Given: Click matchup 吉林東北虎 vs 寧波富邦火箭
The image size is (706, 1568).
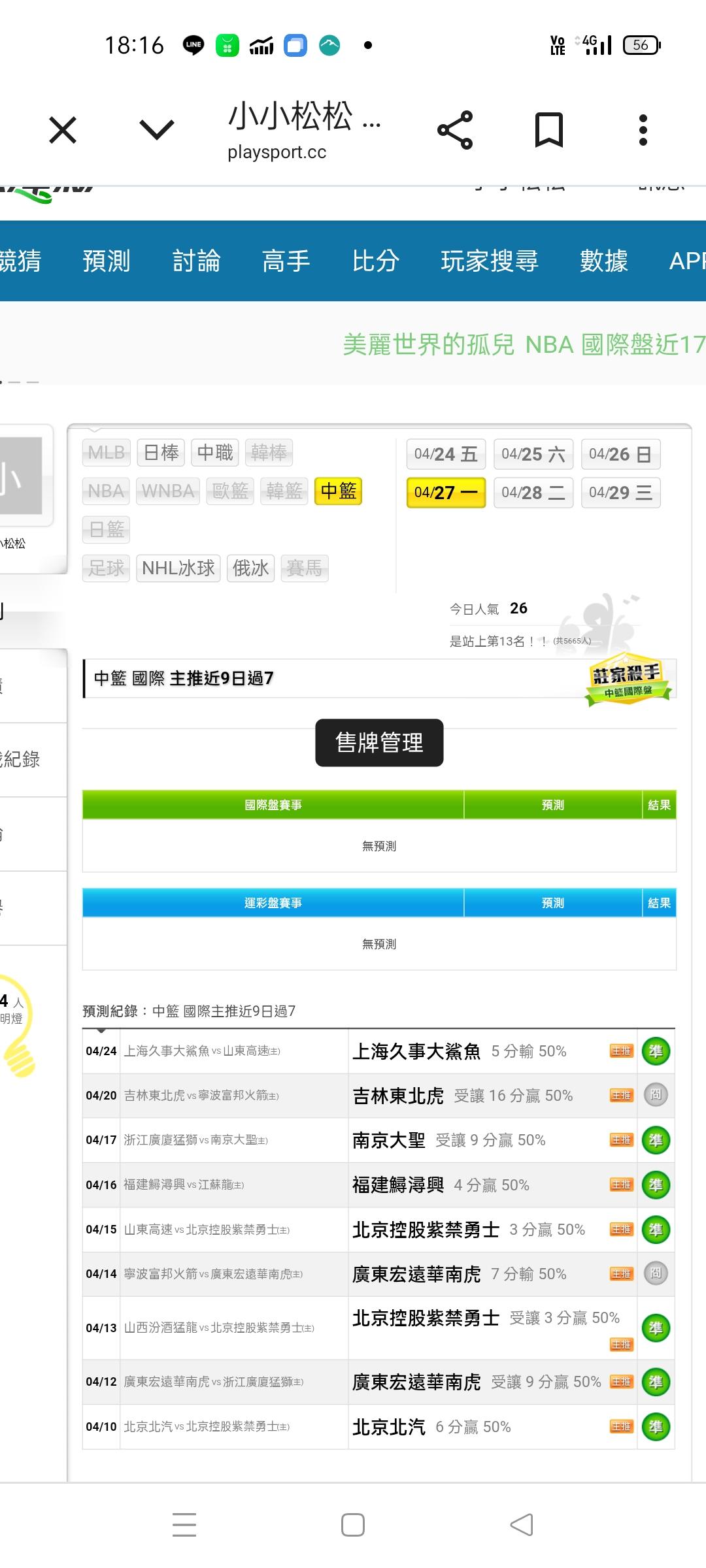Looking at the screenshot, I should coord(201,1096).
